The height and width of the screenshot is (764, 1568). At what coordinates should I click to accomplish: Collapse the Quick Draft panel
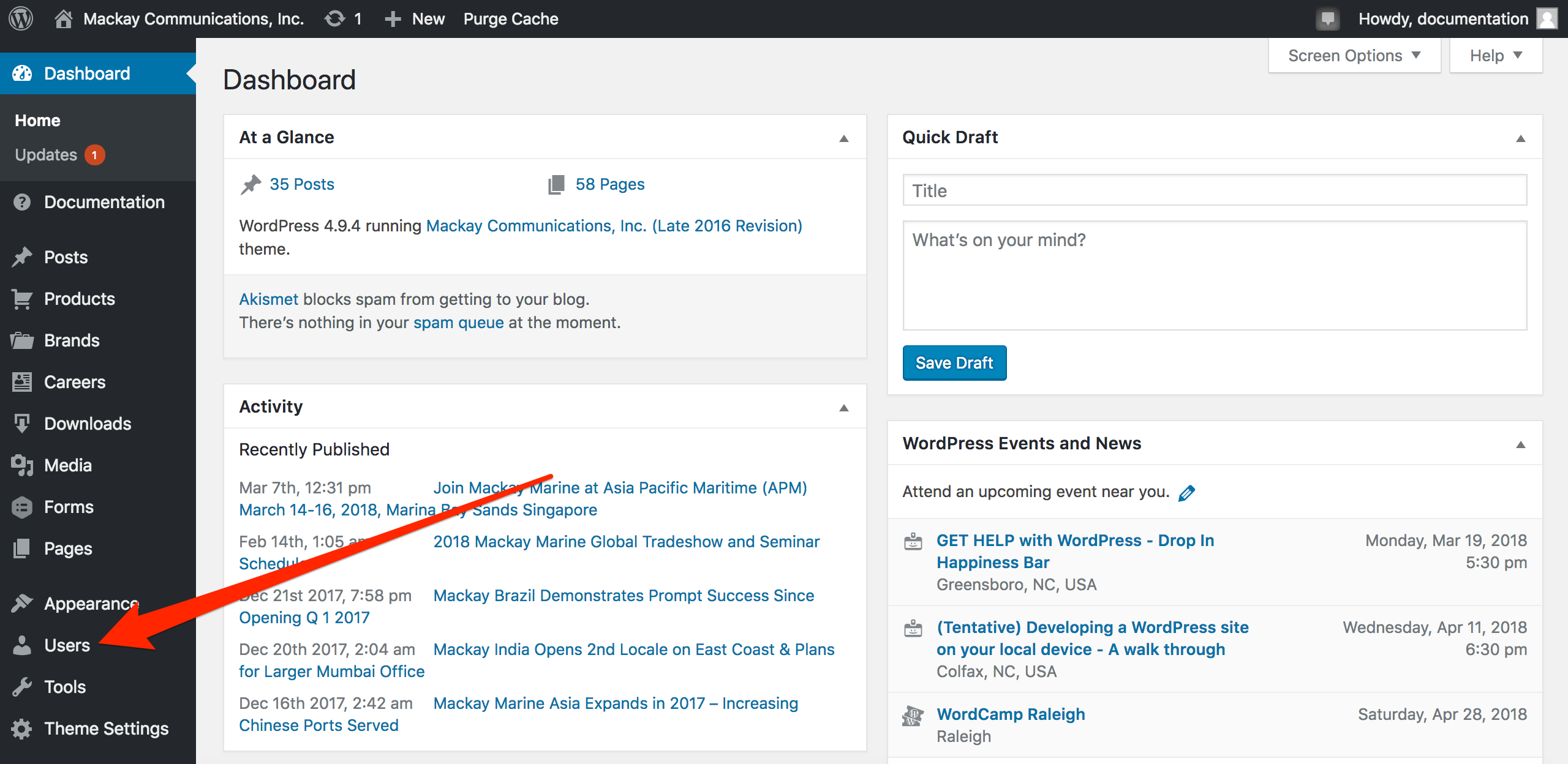coord(1520,138)
